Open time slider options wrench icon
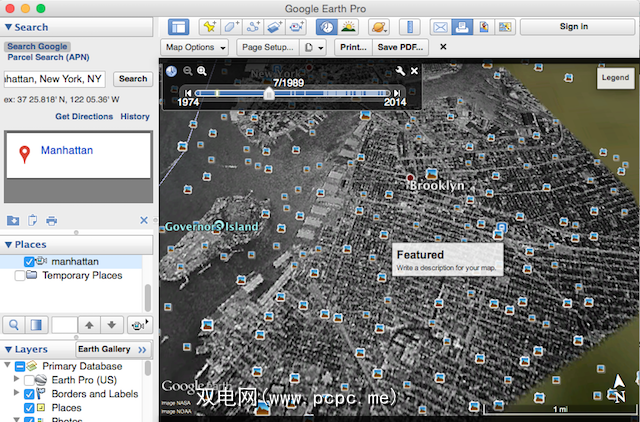 coord(399,71)
